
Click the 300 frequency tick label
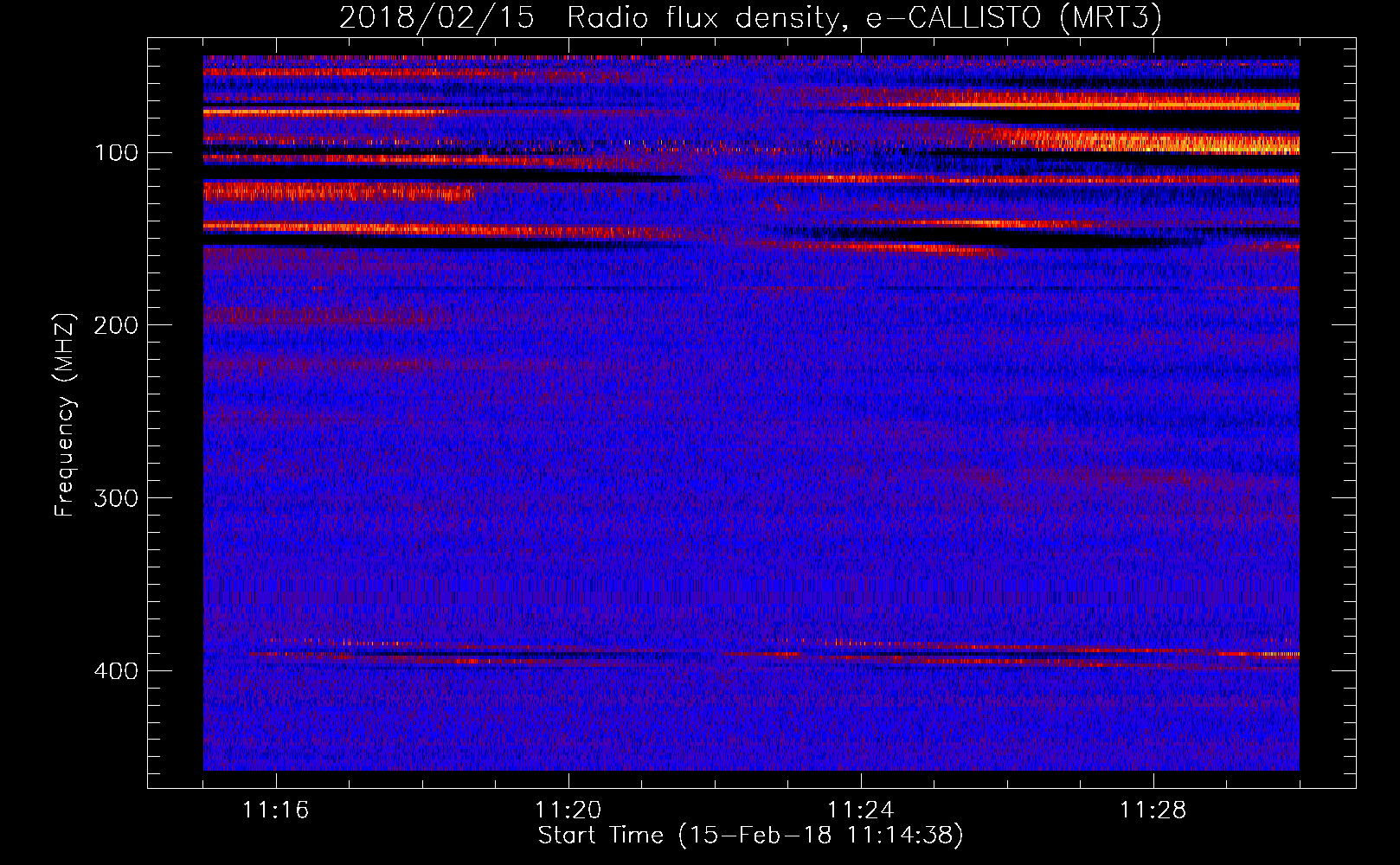pyautogui.click(x=117, y=498)
